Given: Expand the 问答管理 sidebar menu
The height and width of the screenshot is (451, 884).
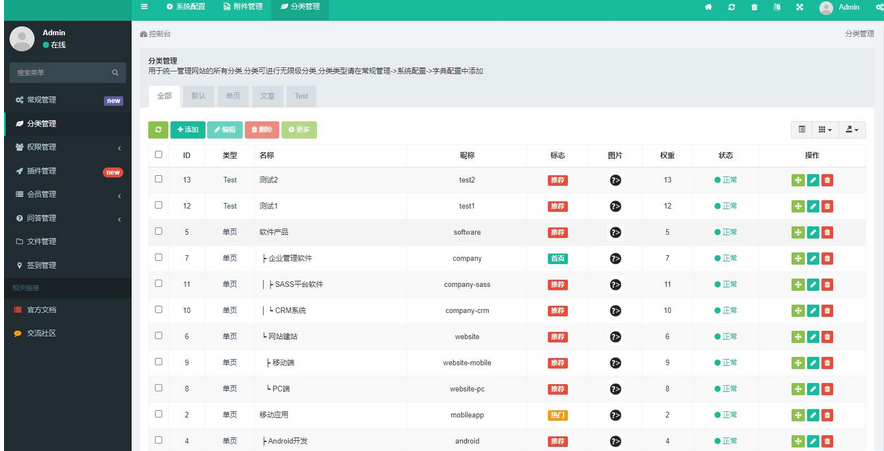Looking at the screenshot, I should click(68, 218).
